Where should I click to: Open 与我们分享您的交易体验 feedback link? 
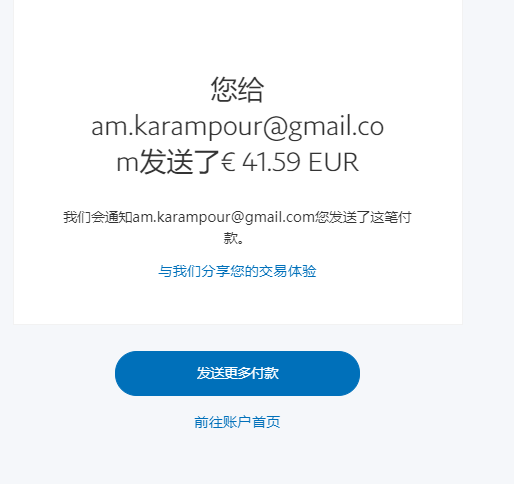pos(237,271)
